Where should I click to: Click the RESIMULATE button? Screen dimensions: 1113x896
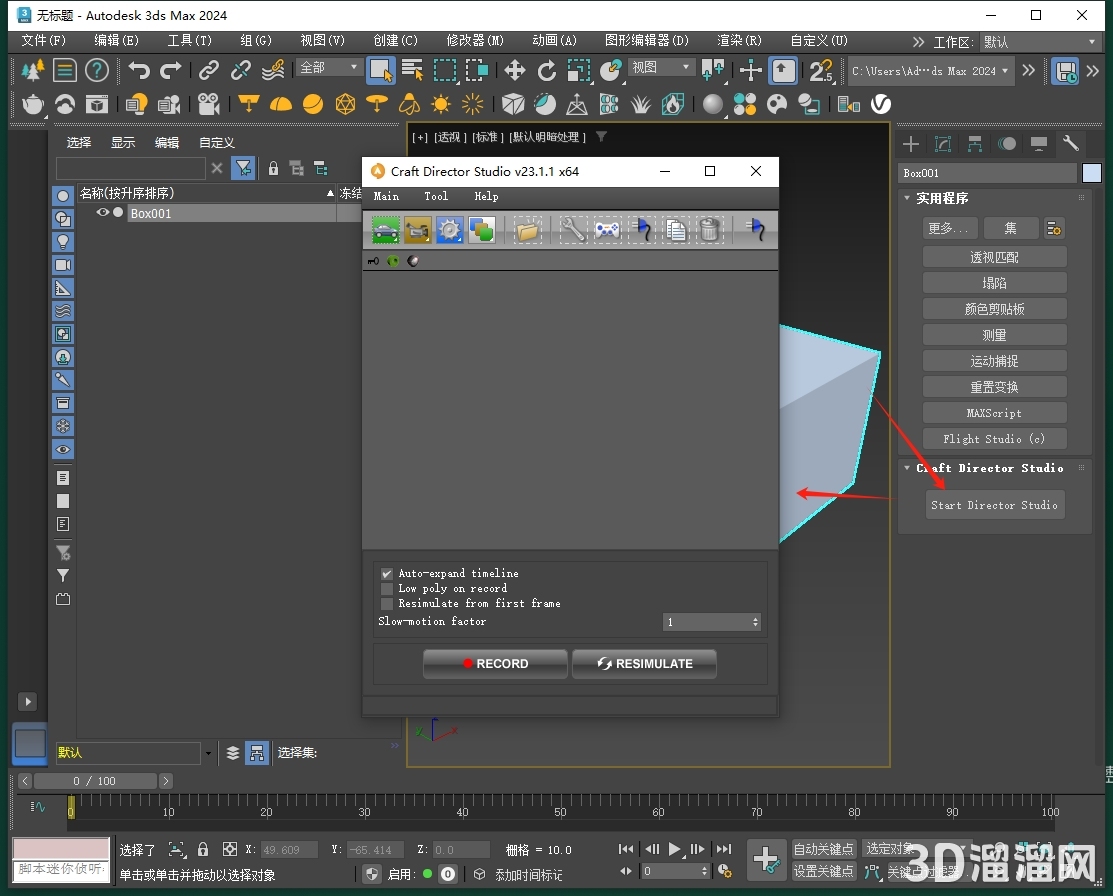pyautogui.click(x=644, y=664)
